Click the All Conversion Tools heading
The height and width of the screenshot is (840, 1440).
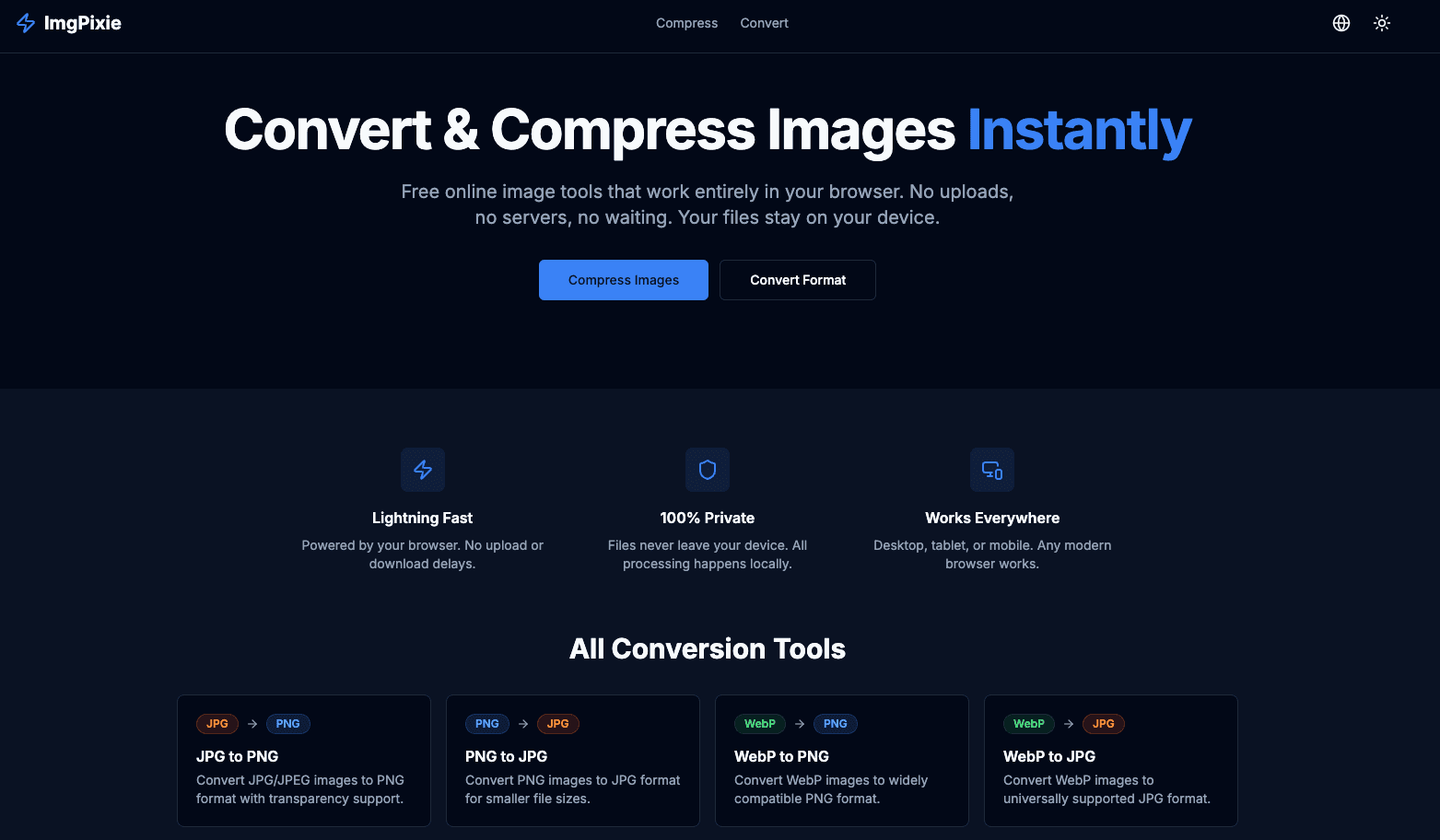point(707,648)
